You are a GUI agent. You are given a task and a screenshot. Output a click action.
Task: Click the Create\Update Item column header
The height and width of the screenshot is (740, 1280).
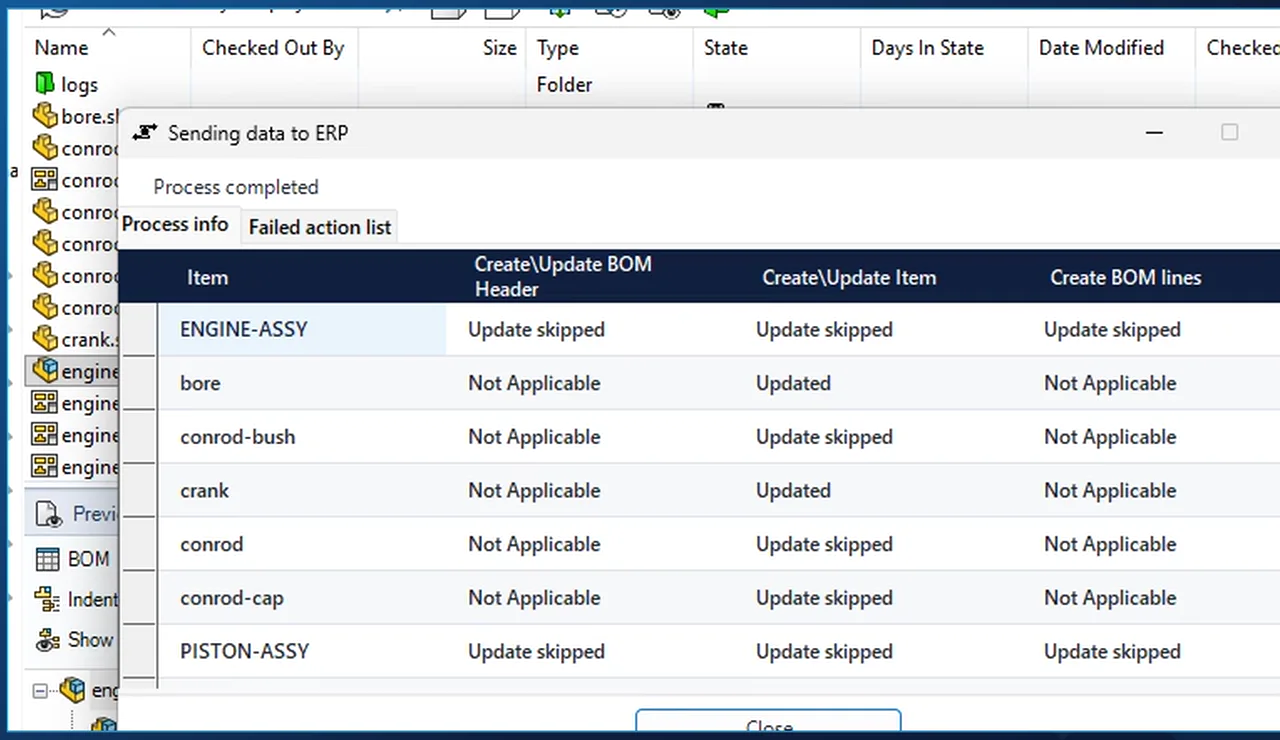tap(849, 278)
